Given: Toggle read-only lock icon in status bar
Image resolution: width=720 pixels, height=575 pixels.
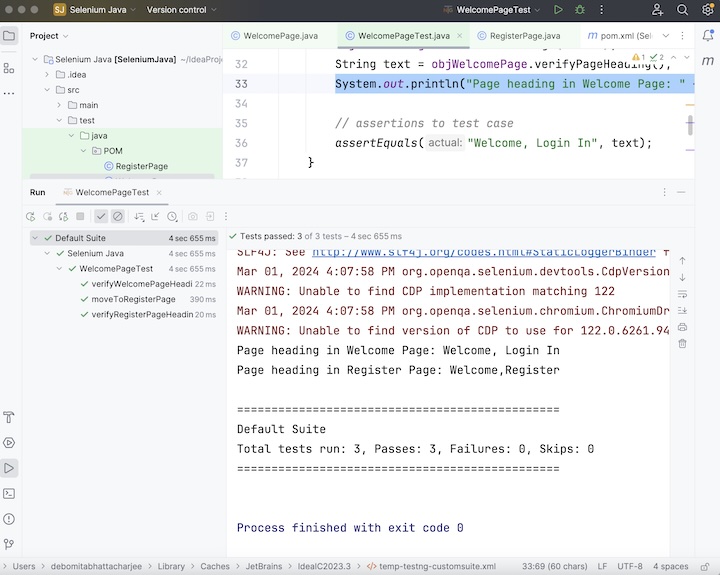Looking at the screenshot, I should pyautogui.click(x=705, y=567).
